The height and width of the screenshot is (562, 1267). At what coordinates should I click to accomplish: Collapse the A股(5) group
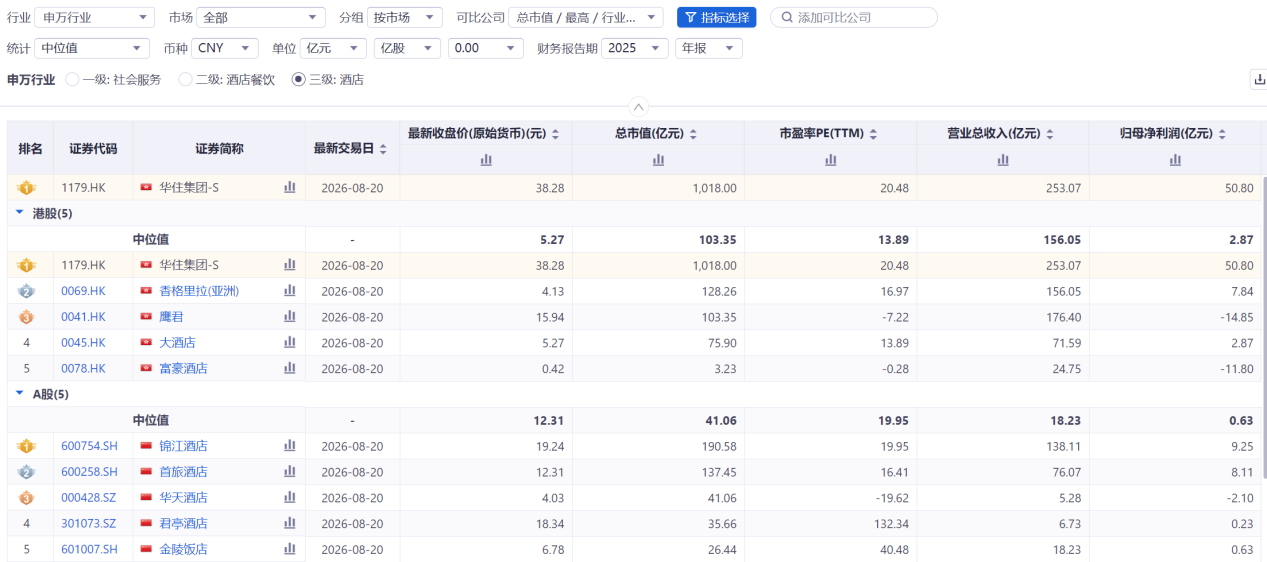(x=20, y=394)
